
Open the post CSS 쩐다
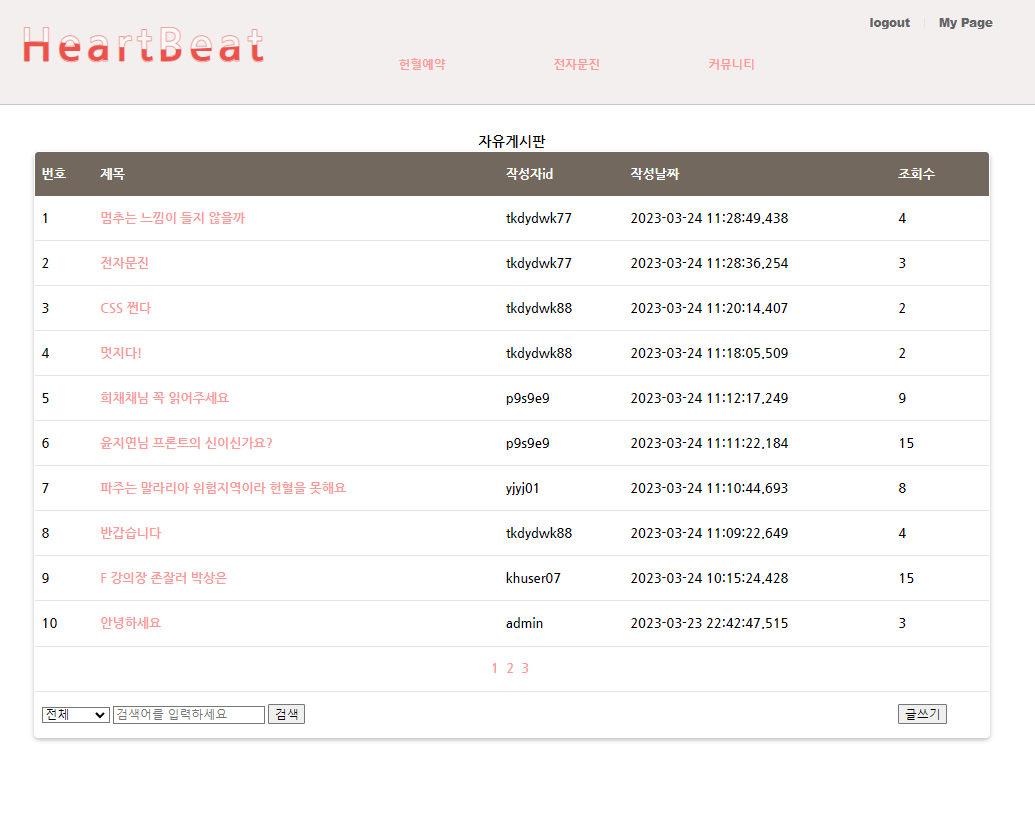[125, 308]
